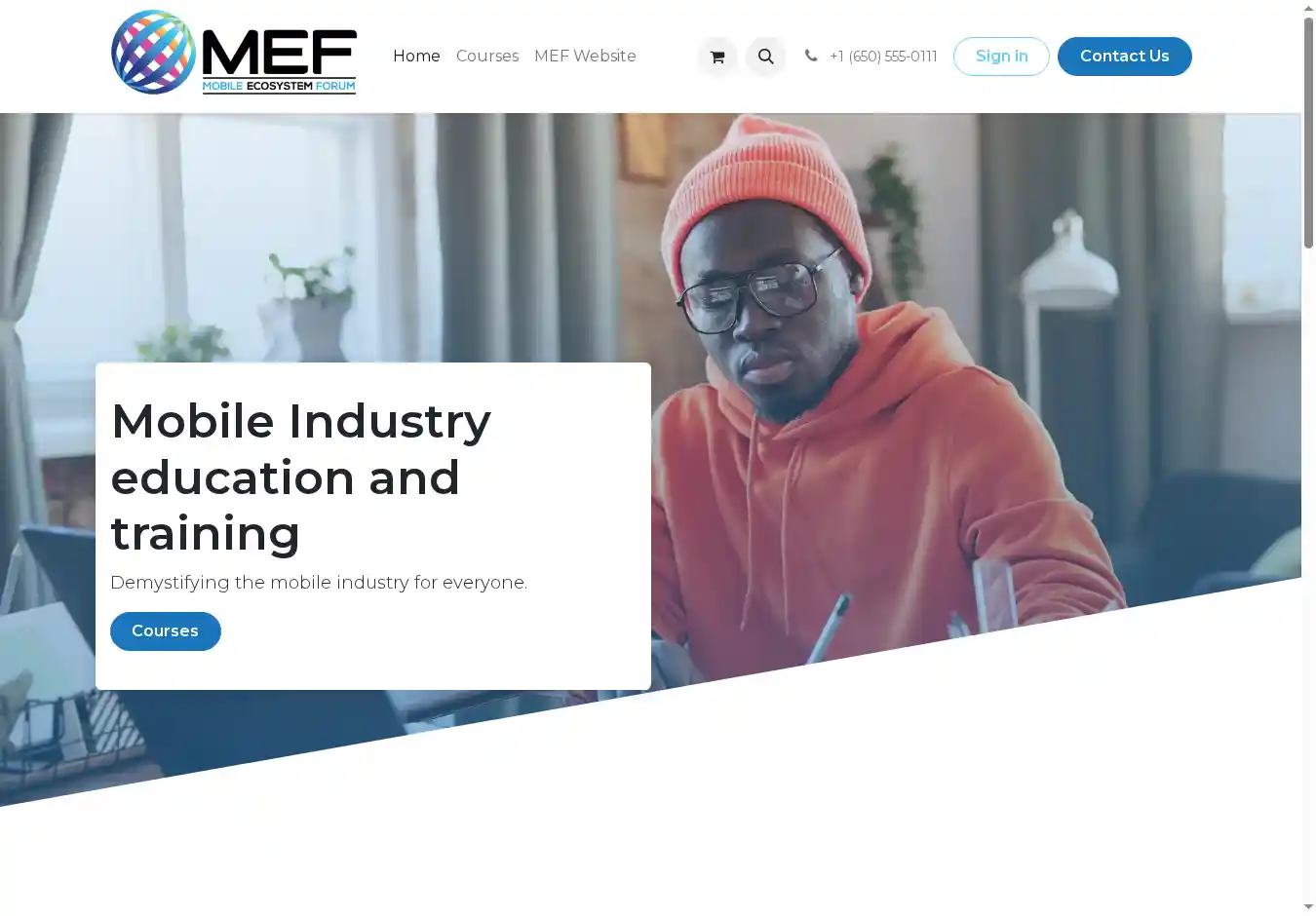Click the scrollbar down arrow
This screenshot has height=916, width=1316.
1308,907
